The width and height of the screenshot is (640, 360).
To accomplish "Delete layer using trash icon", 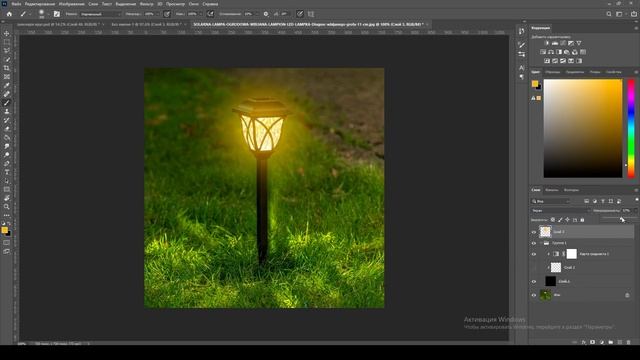I will (629, 342).
